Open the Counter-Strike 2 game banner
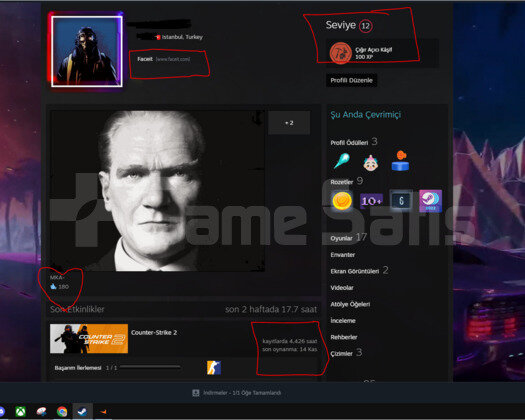The width and height of the screenshot is (525, 420). click(89, 338)
